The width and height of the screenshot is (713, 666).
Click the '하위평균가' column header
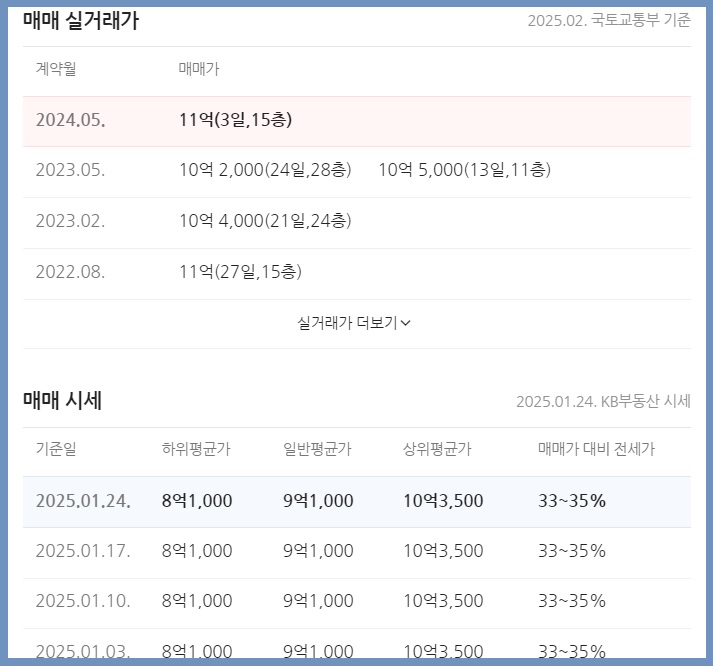tap(196, 449)
